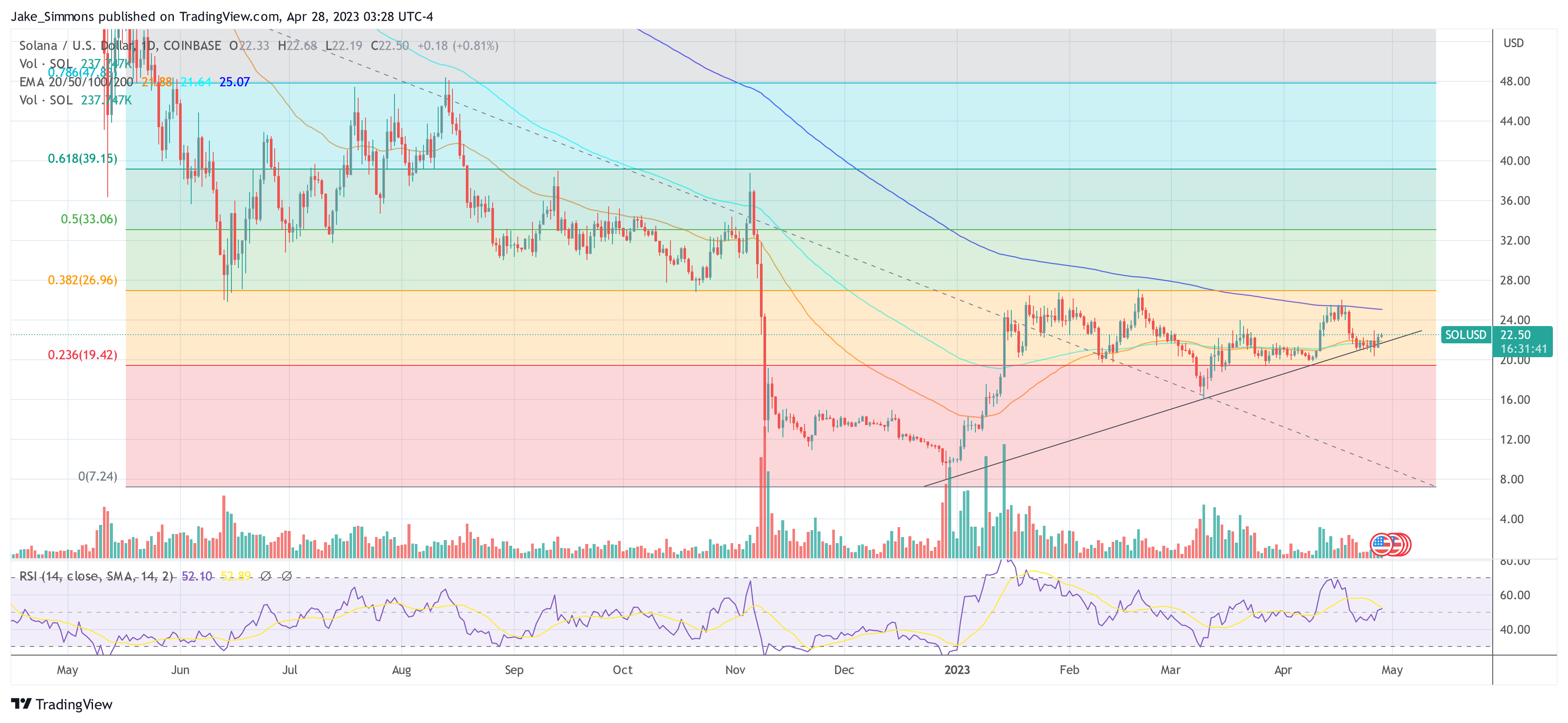The image size is (1568, 723).
Task: Click the 16:31:41 bar countdown timer
Action: click(1523, 349)
